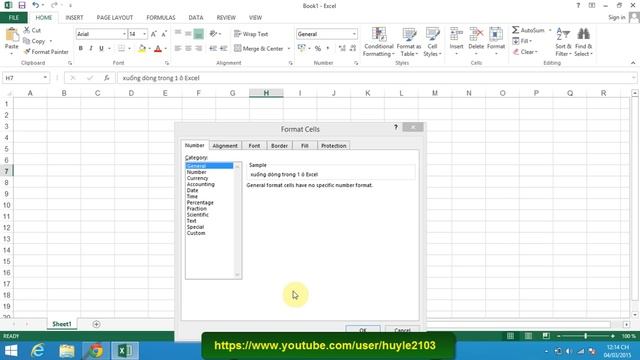The width and height of the screenshot is (640, 360).
Task: Open the Borders dropdown arrow
Action: [129, 49]
